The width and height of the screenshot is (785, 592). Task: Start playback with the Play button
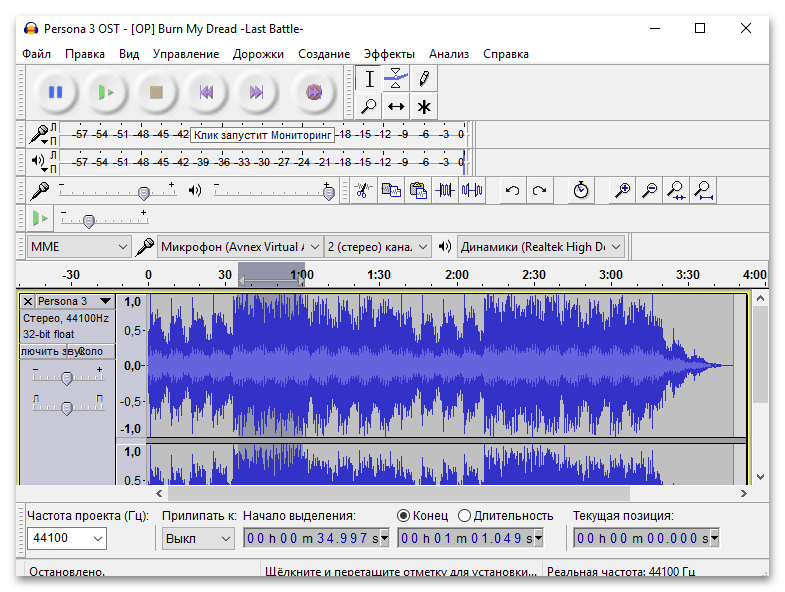tap(106, 92)
